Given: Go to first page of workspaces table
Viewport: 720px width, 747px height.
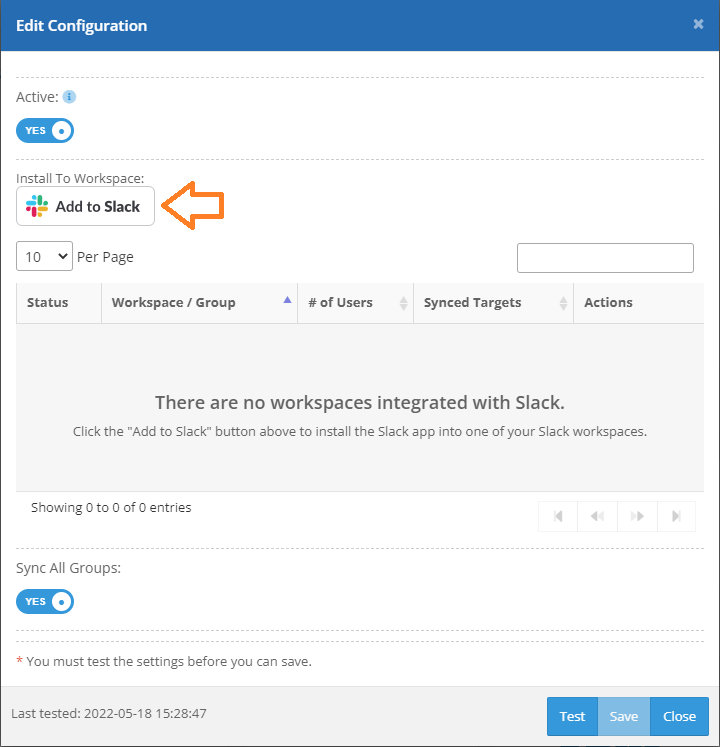Looking at the screenshot, I should [558, 516].
